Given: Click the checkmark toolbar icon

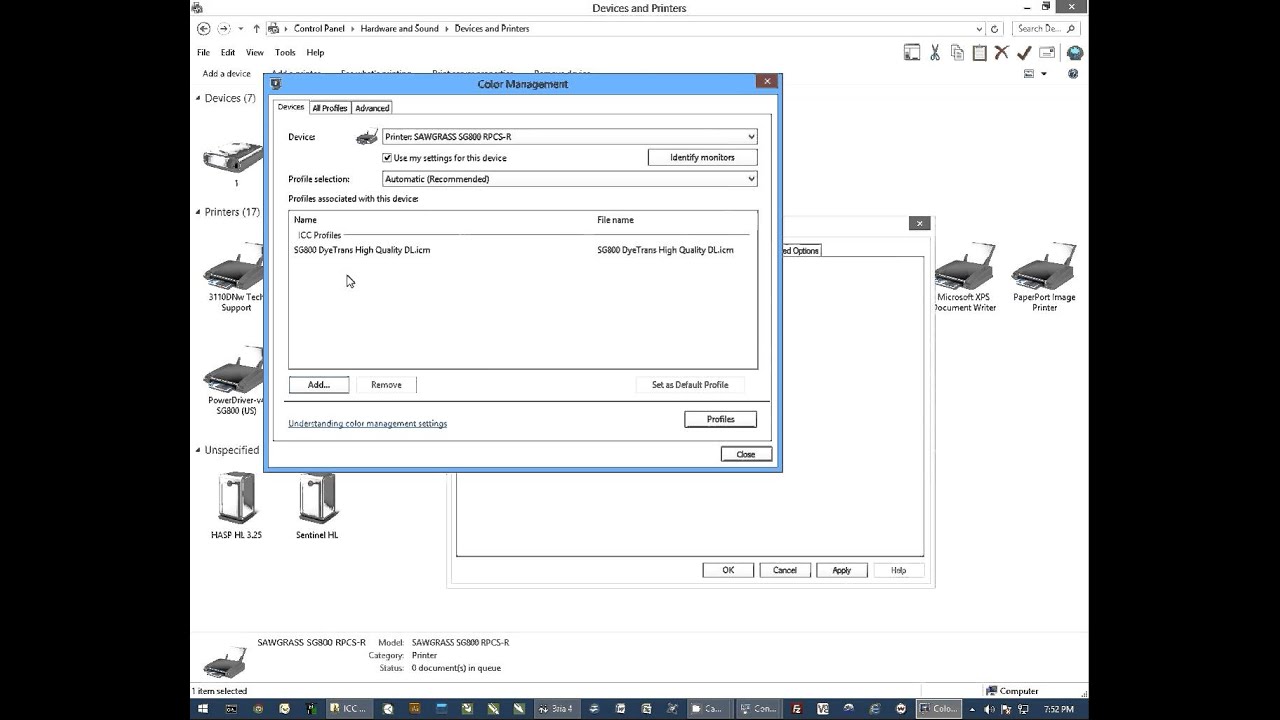Looking at the screenshot, I should pos(1024,53).
